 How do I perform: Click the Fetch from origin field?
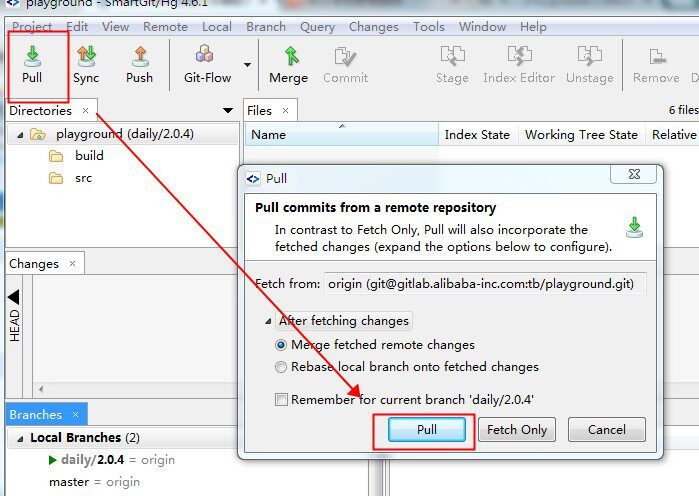(485, 283)
